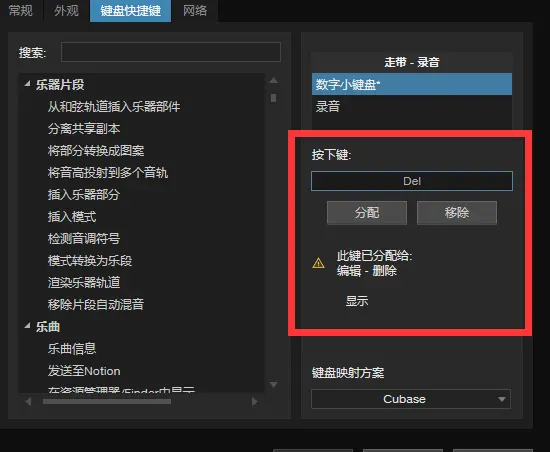
Task: Go to the 网络 tab
Action: click(x=195, y=11)
